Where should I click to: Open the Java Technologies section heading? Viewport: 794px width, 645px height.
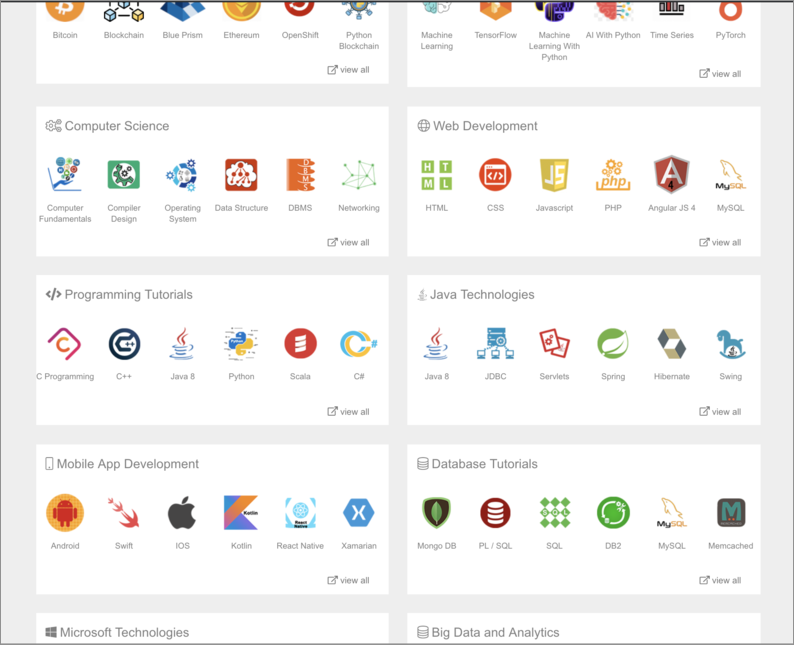click(x=482, y=295)
